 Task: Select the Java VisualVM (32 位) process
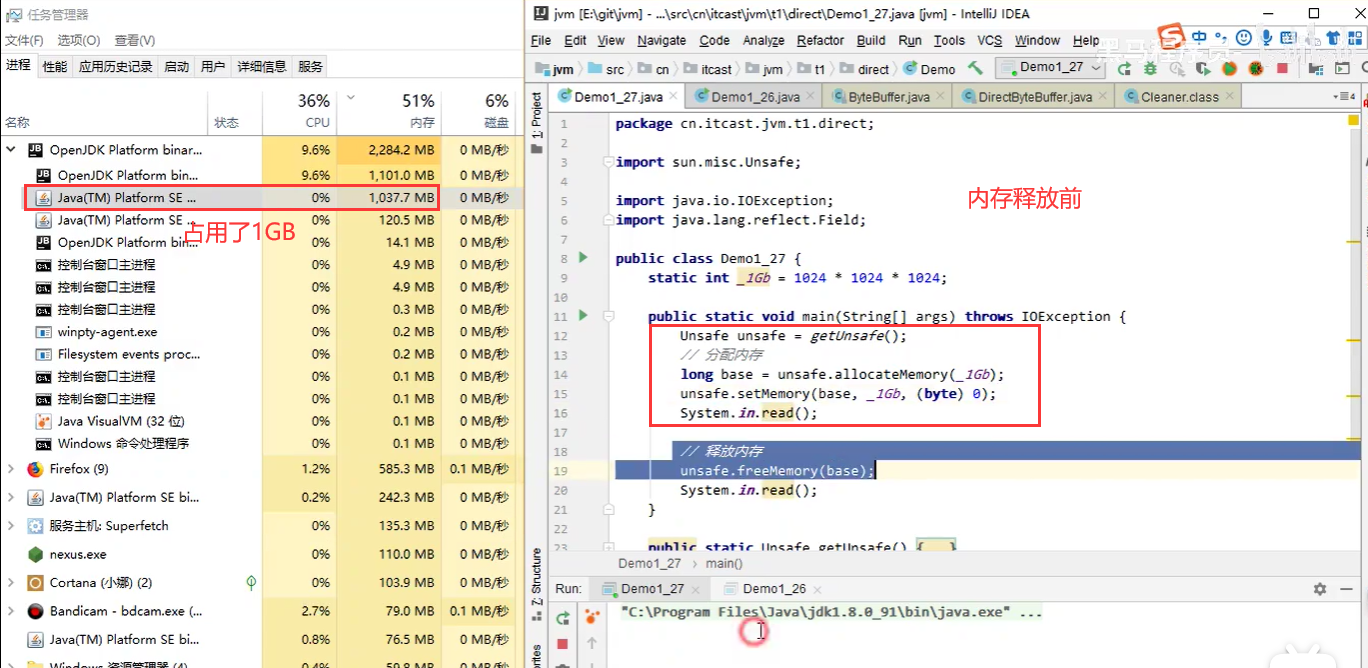(x=262, y=421)
